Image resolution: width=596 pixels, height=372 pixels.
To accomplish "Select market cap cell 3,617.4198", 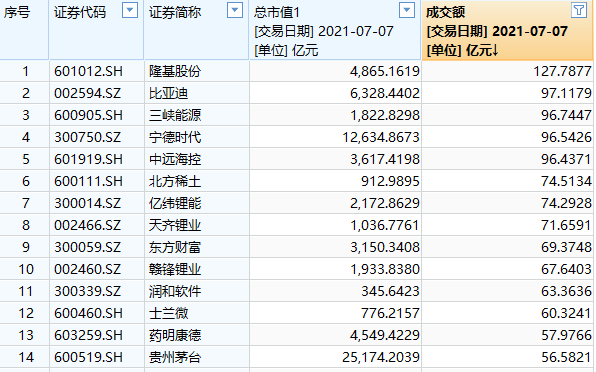I will (x=335, y=159).
